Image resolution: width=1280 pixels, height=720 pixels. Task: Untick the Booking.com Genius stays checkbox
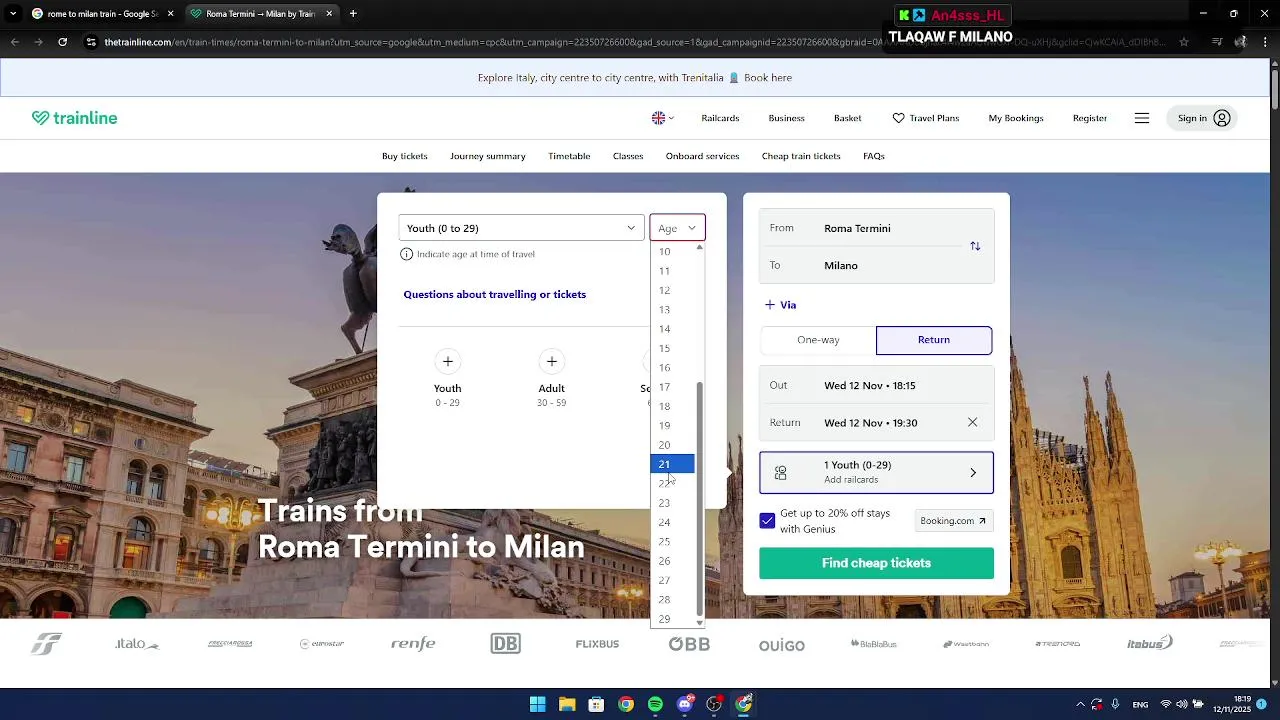coord(767,521)
